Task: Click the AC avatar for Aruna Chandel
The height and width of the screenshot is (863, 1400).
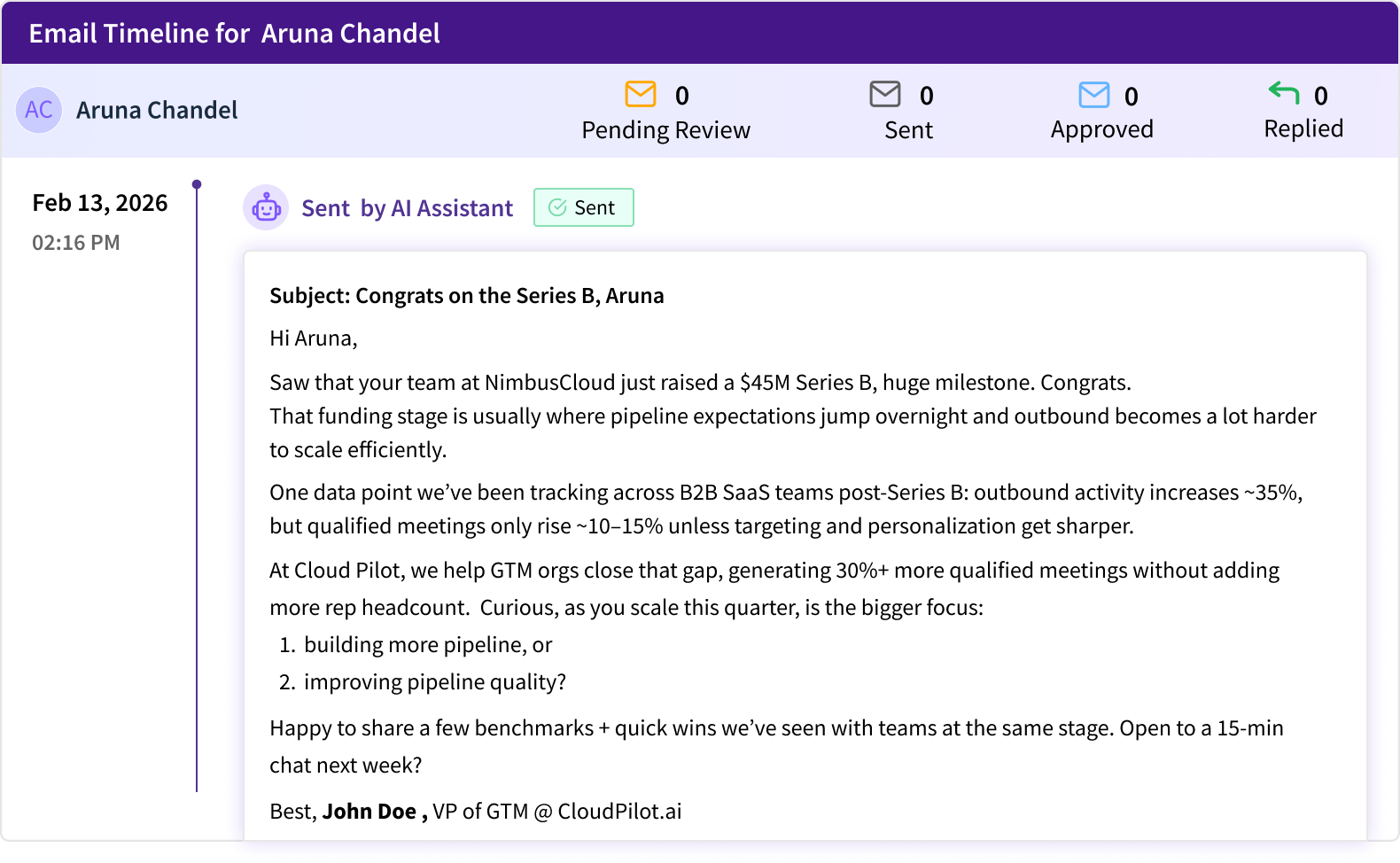Action: pos(39,110)
